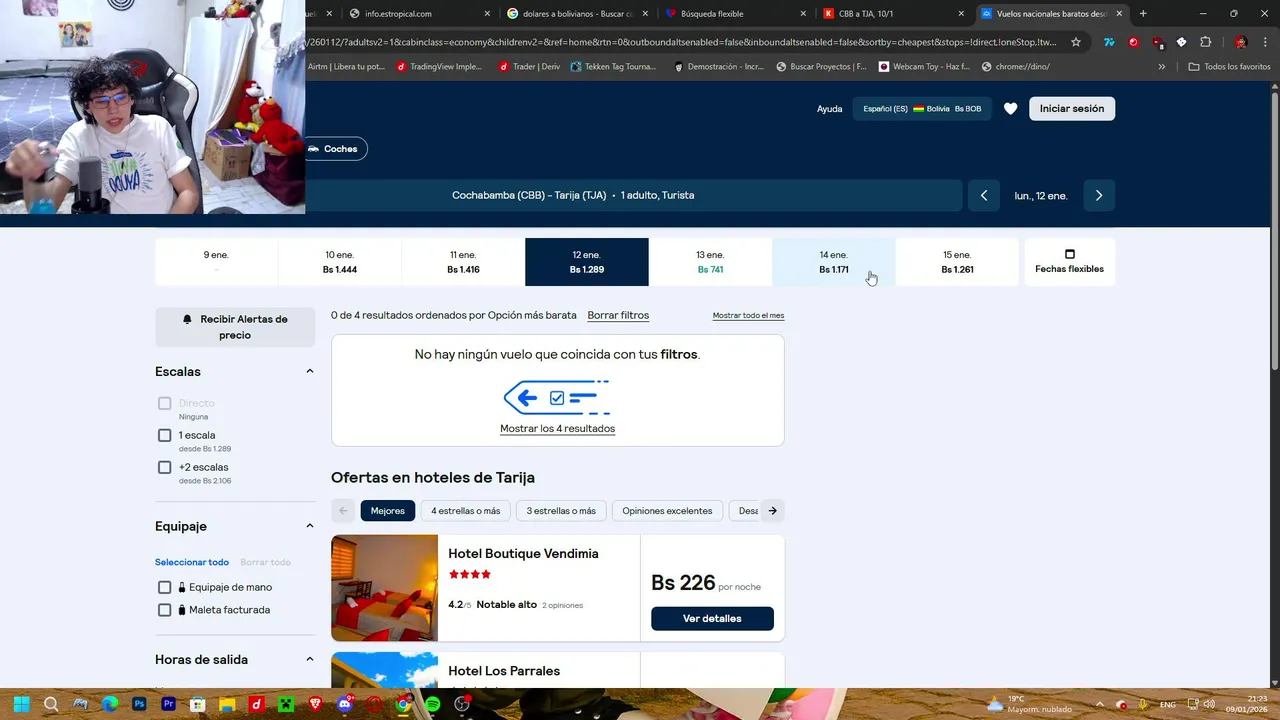
Task: Collapse the Escalas filter section
Action: [x=309, y=372]
